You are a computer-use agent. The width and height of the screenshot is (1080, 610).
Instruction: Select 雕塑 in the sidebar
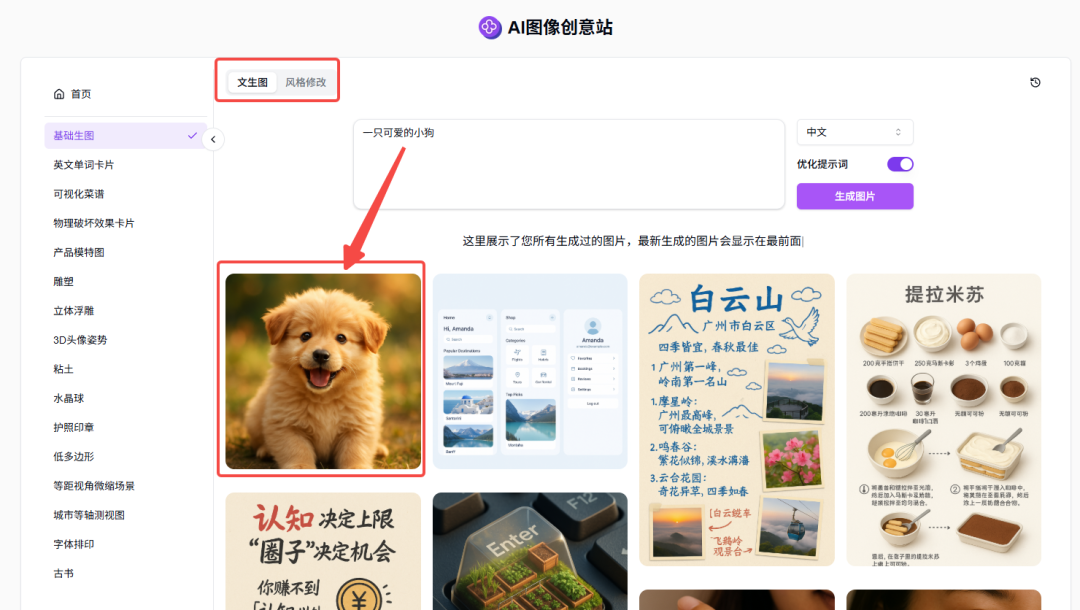click(63, 282)
